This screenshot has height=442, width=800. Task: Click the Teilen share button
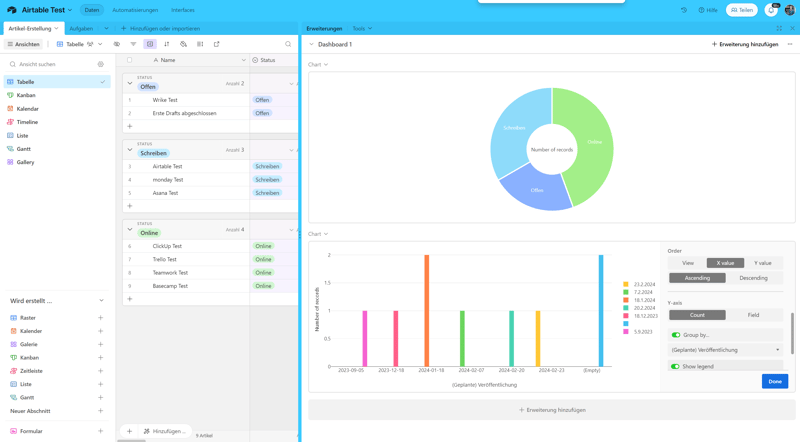742,10
